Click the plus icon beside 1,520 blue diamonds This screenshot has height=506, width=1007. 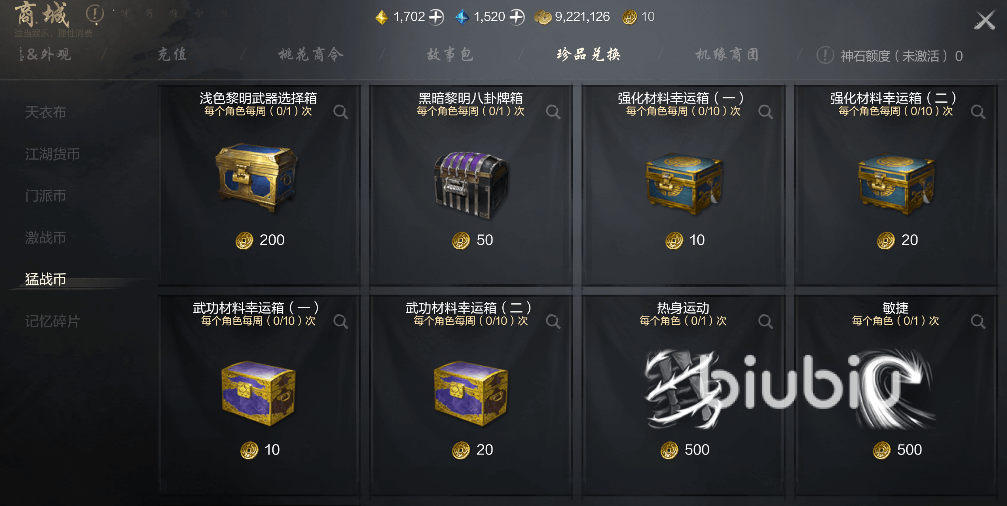[x=517, y=17]
